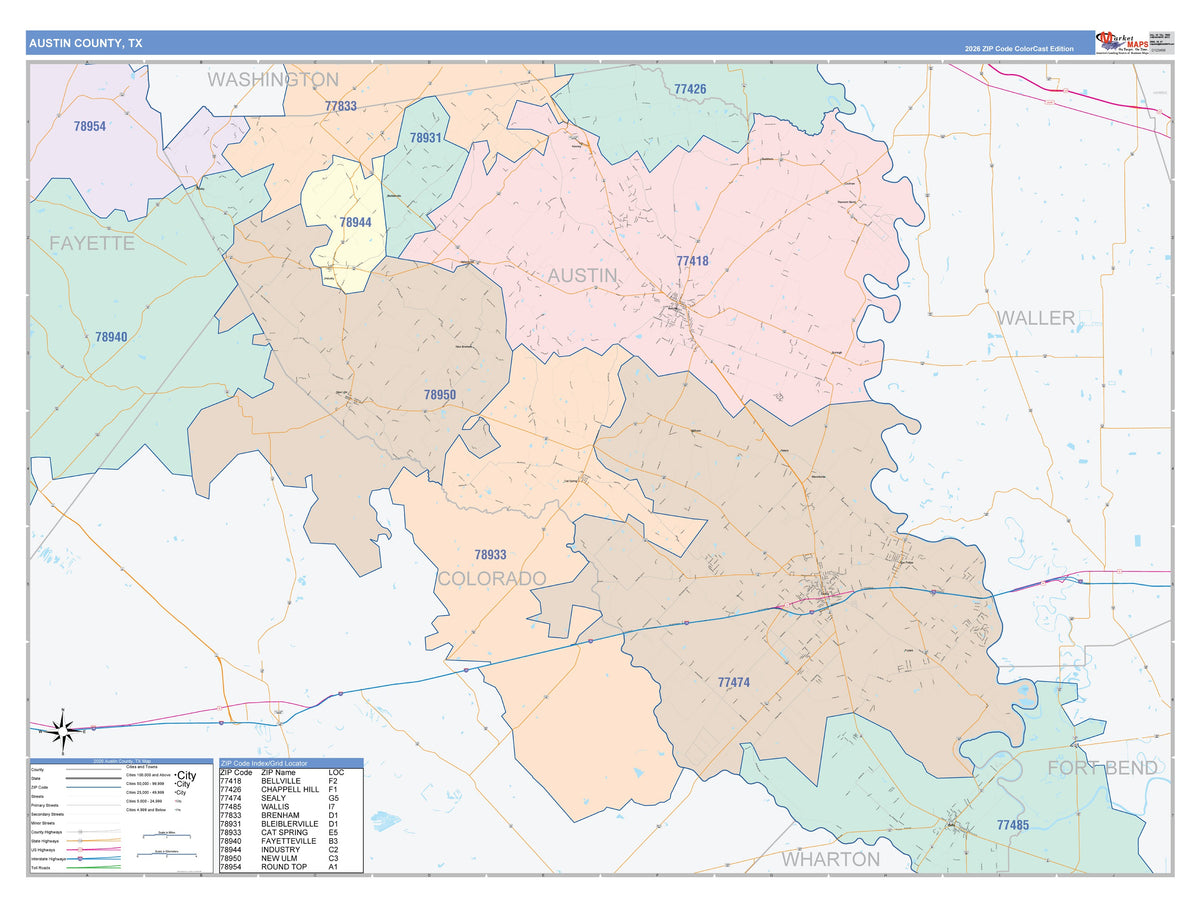Click 'Secondary Streets' in the legend
The height and width of the screenshot is (908, 1200).
tap(47, 814)
